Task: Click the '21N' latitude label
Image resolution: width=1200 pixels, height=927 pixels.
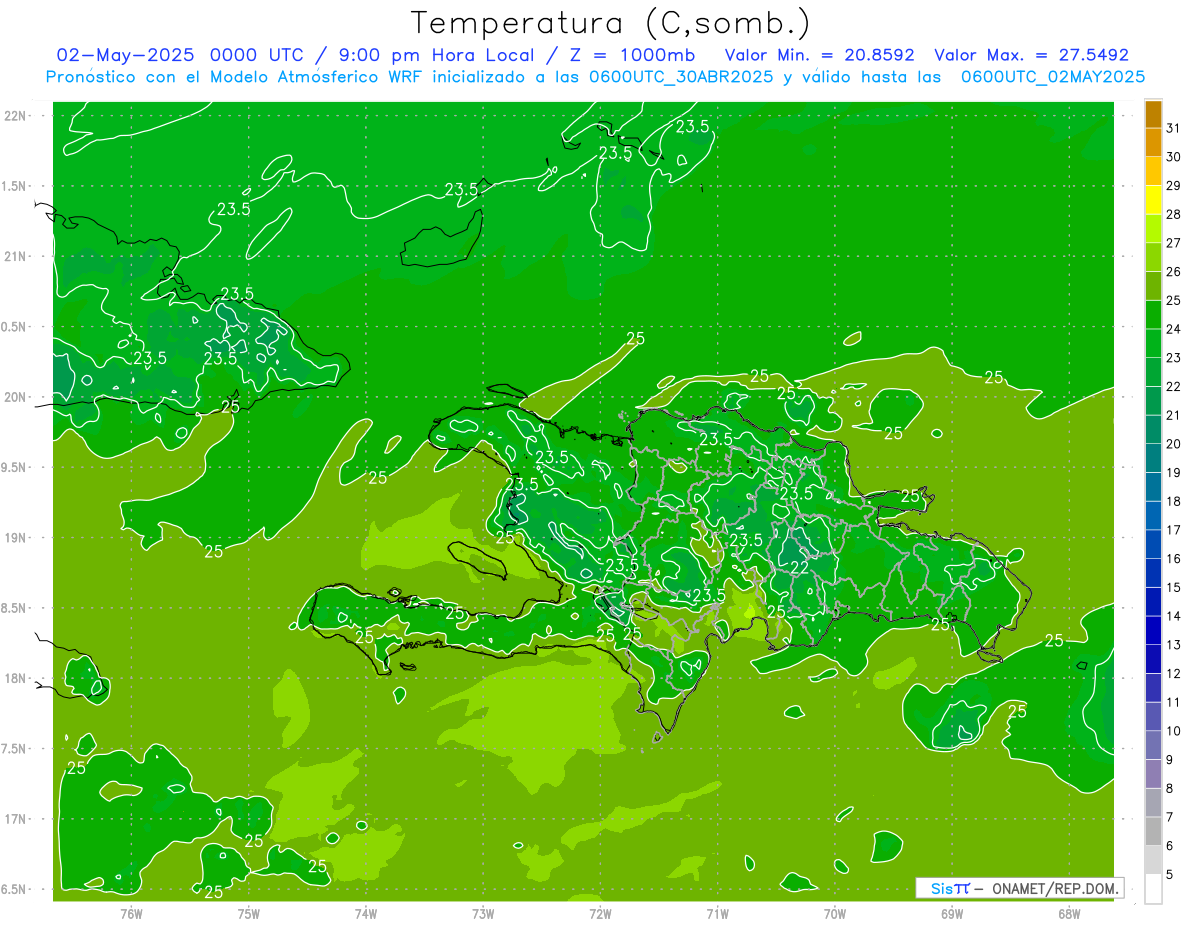Action: [16, 256]
